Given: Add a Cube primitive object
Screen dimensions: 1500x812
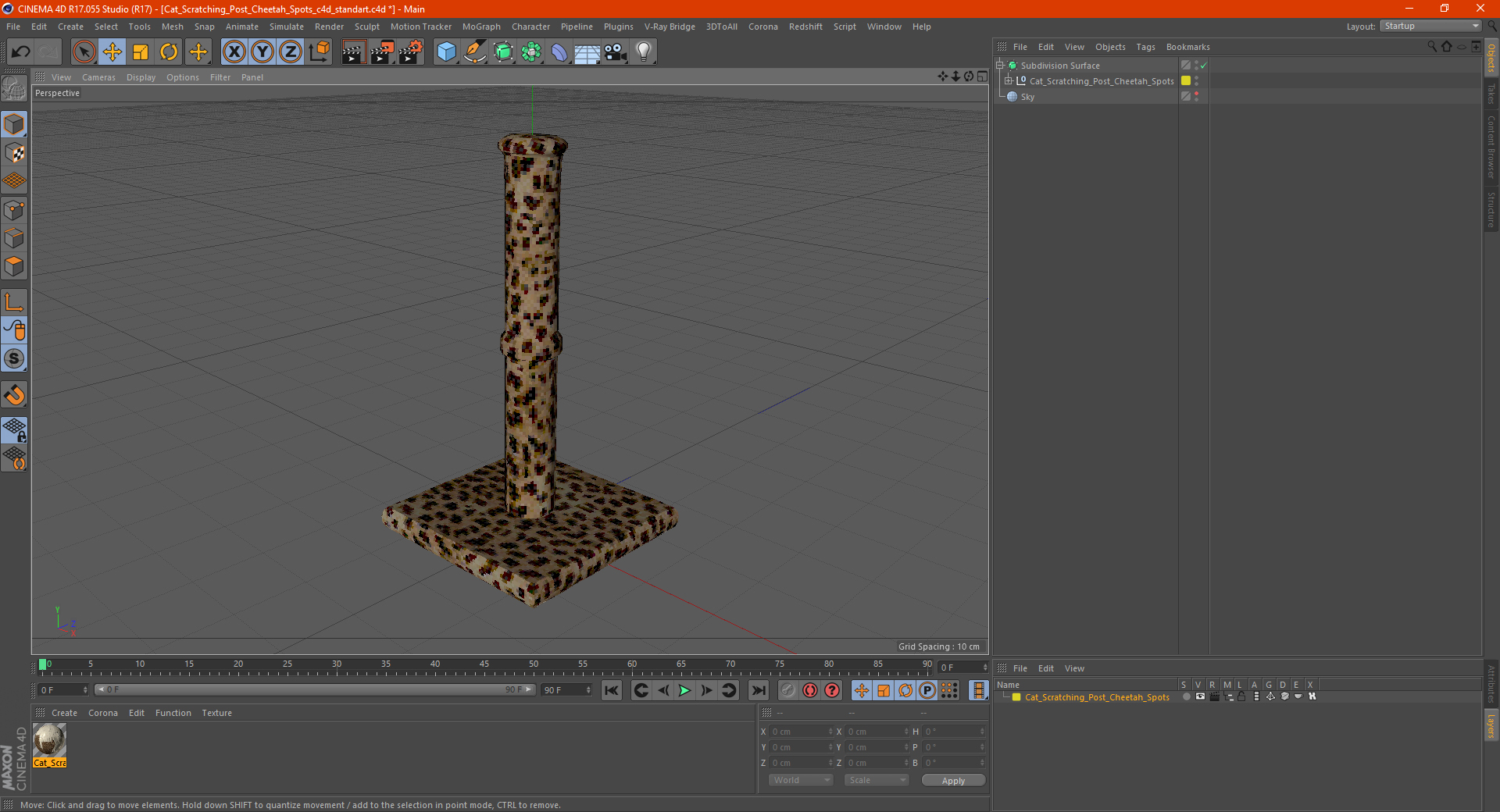Looking at the screenshot, I should pos(446,52).
